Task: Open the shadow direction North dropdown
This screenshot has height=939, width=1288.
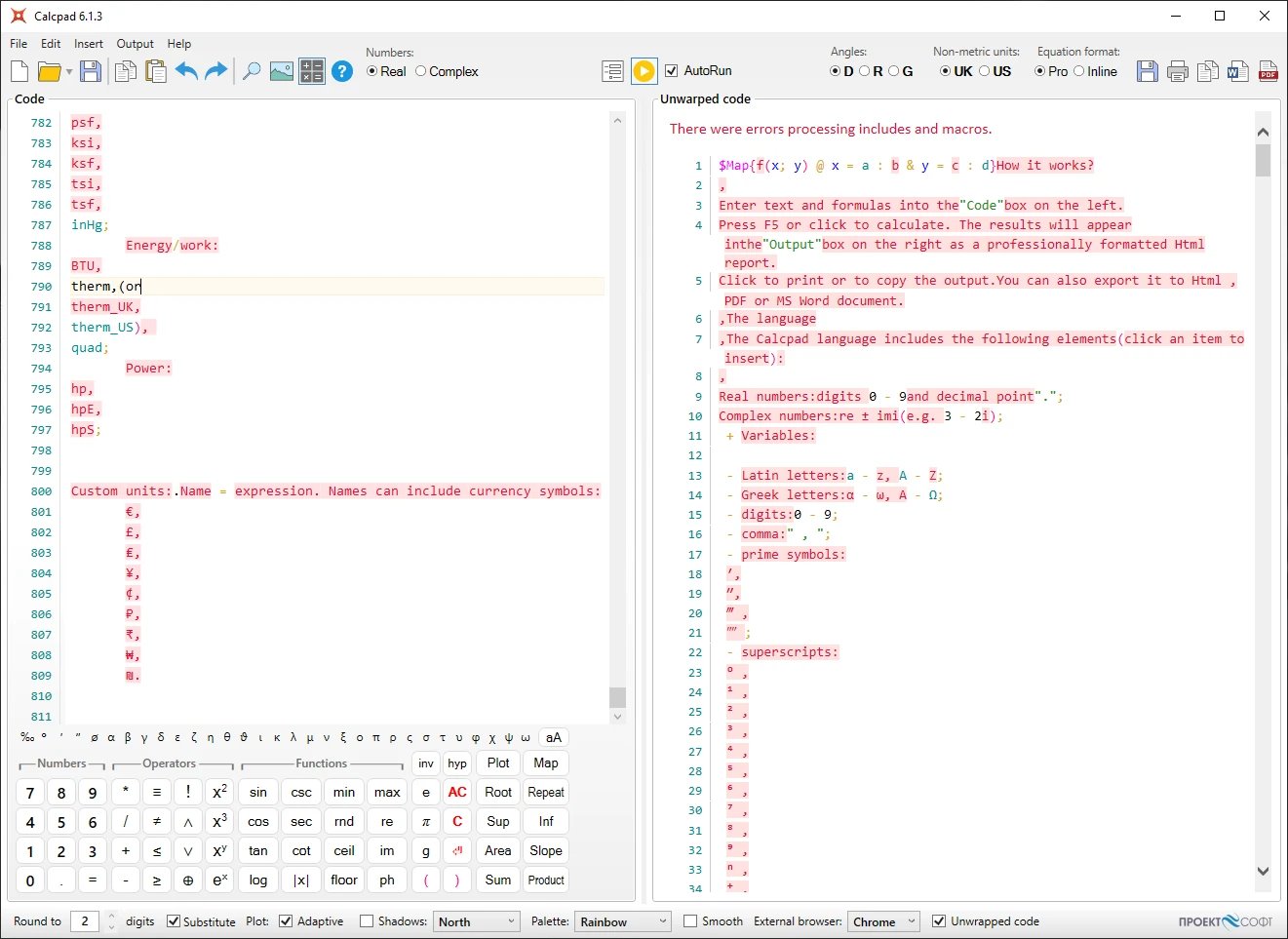Action: 476,921
